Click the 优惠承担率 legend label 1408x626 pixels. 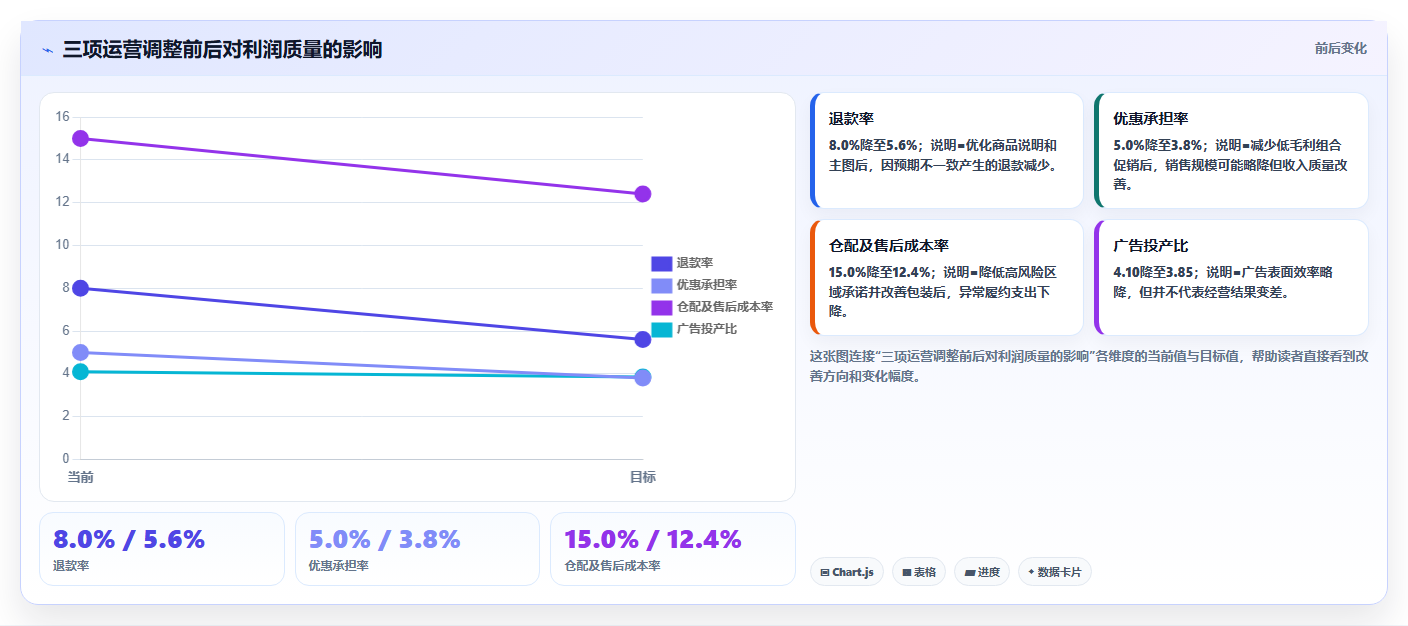[706, 285]
